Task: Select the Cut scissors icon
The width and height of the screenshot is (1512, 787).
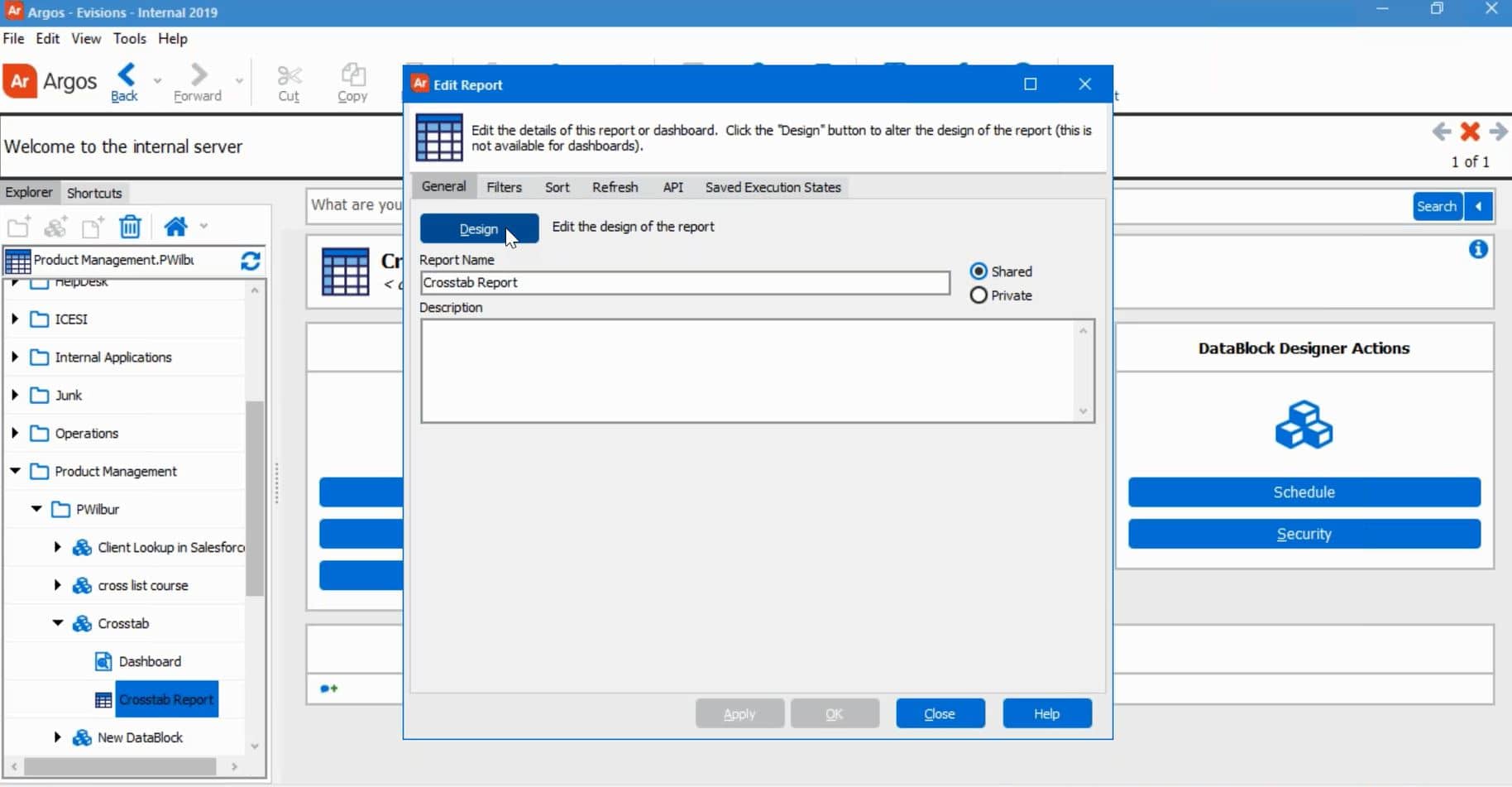Action: [289, 82]
